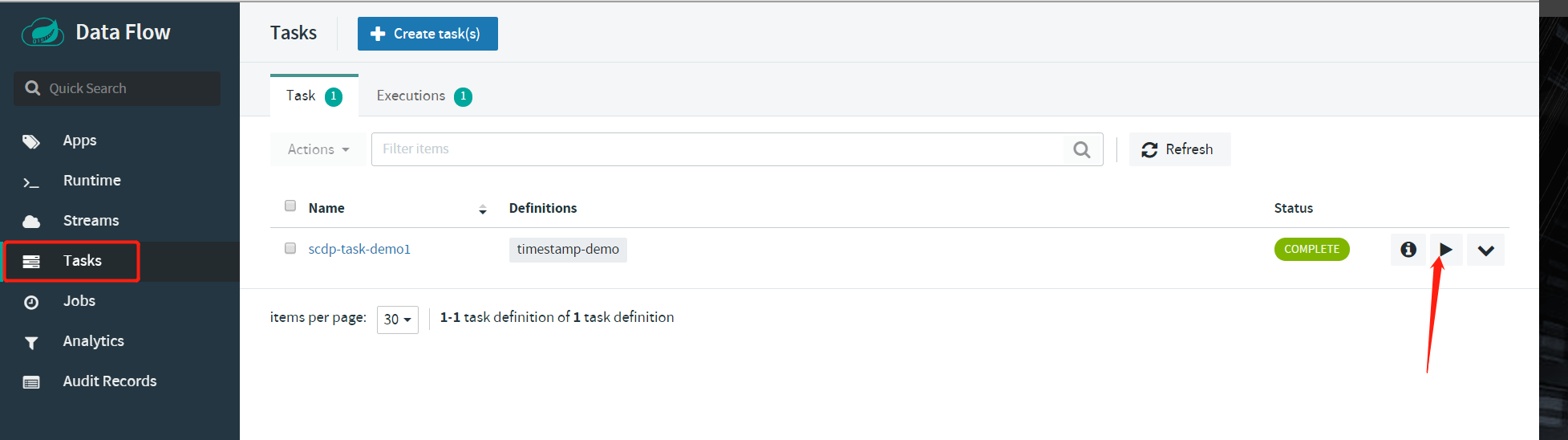Click the Jobs clock icon
Screen dimensions: 1568x440
pos(31,303)
